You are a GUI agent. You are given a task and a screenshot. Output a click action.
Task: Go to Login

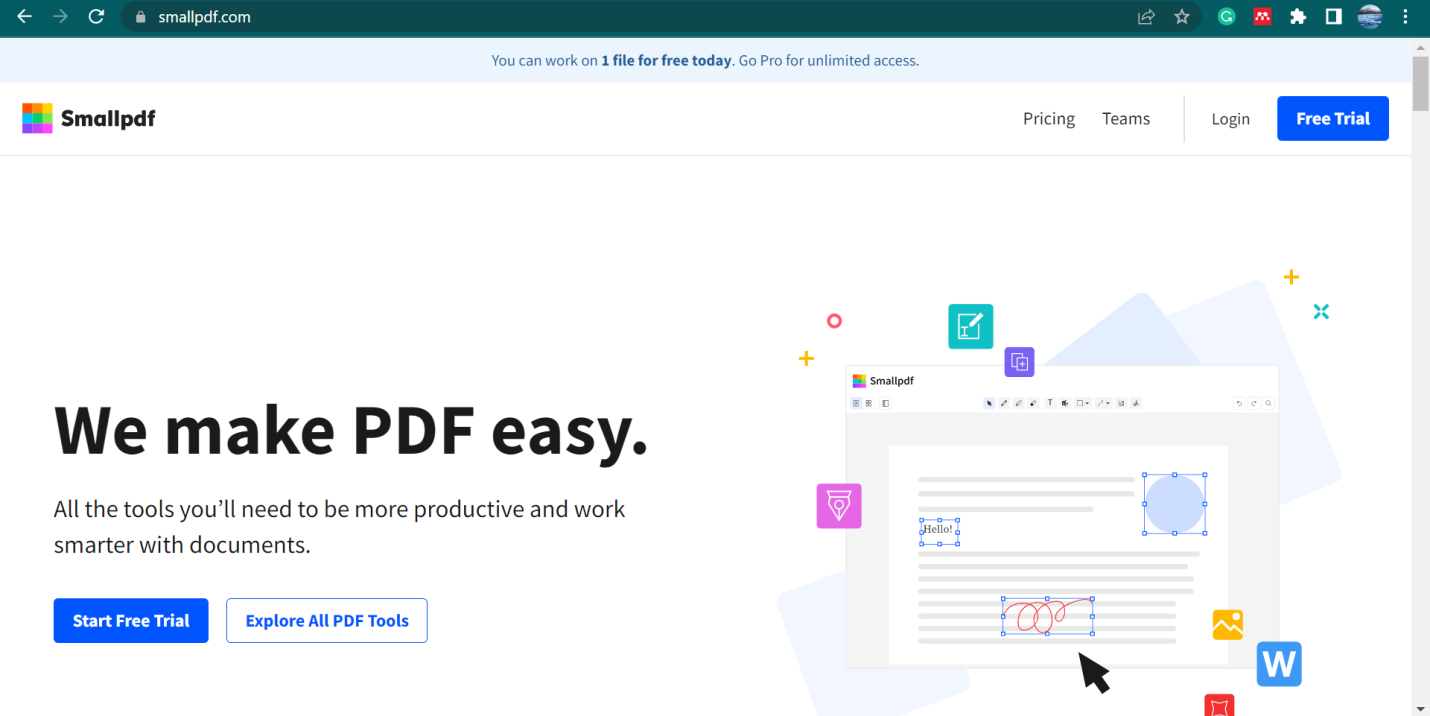point(1230,118)
